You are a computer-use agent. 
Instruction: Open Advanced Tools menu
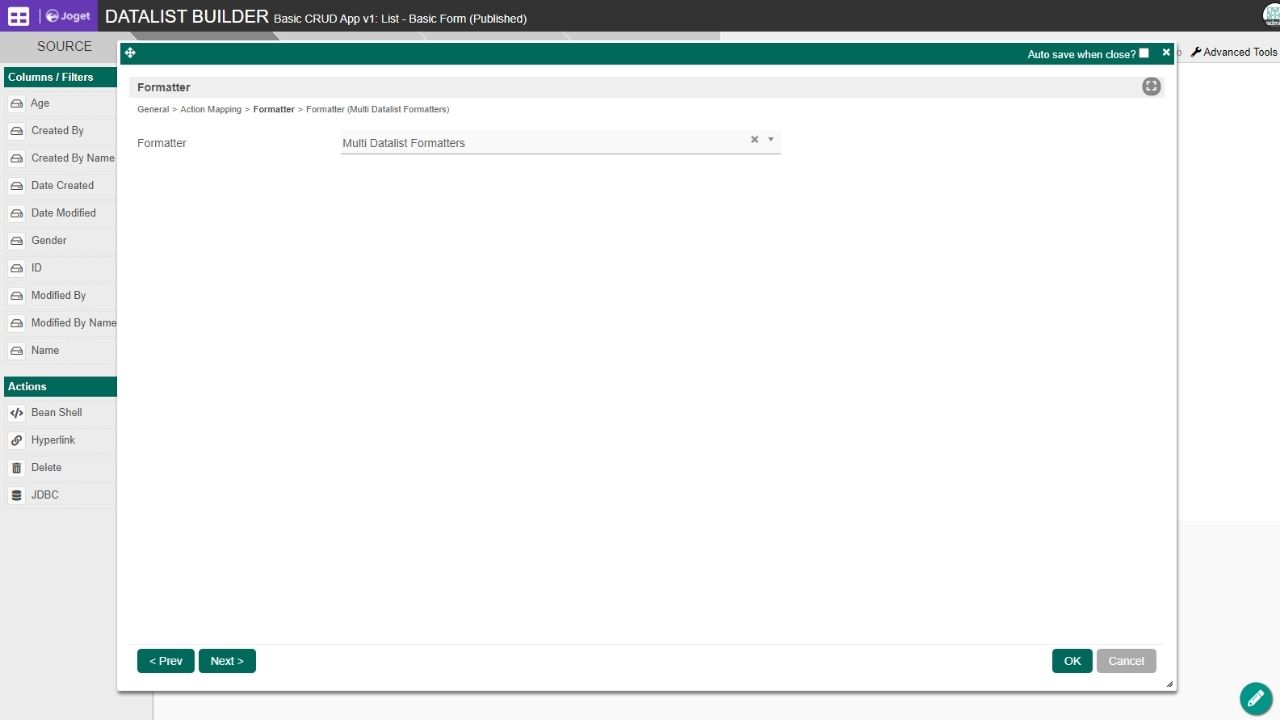coord(1233,52)
